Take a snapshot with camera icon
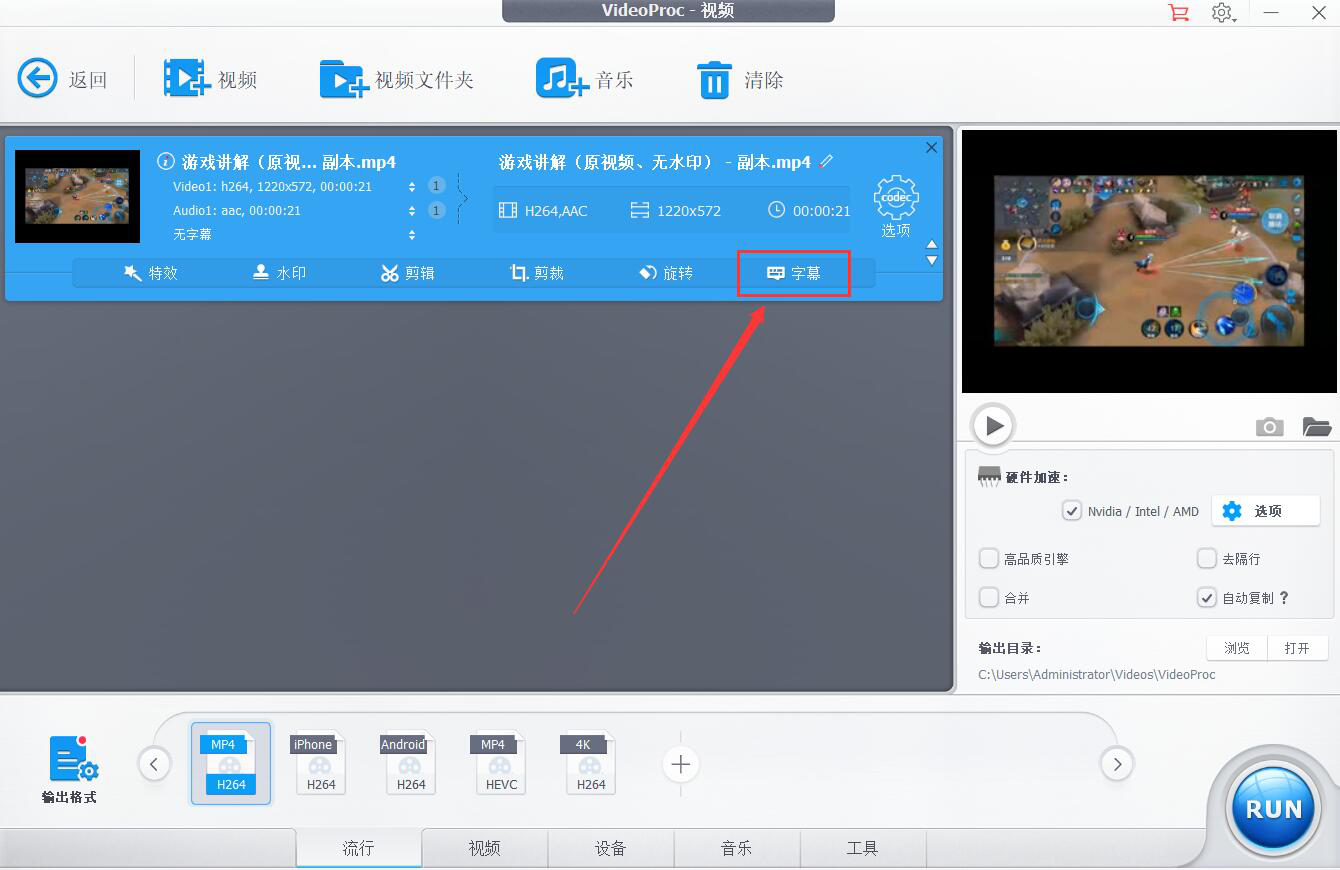The height and width of the screenshot is (870, 1340). pyautogui.click(x=1269, y=427)
